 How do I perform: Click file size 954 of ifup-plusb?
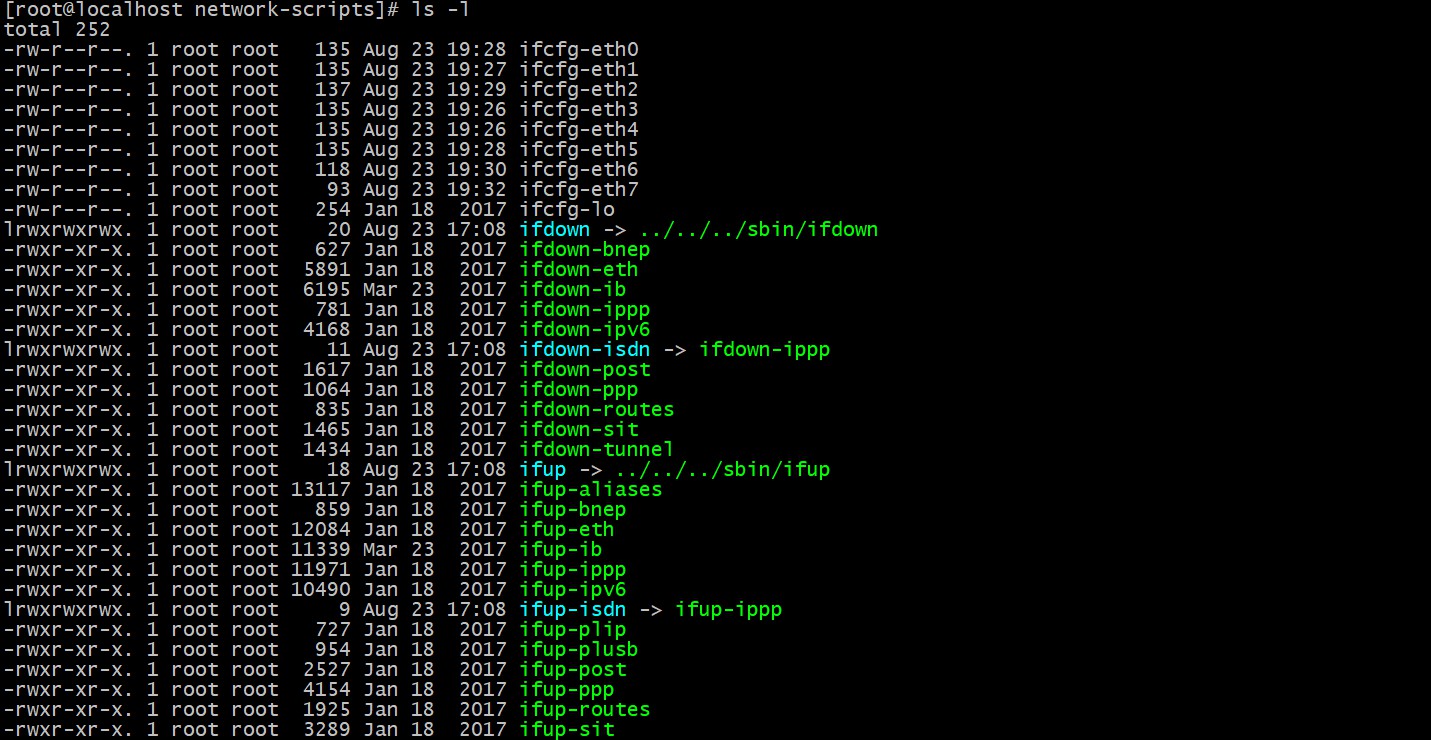[333, 650]
